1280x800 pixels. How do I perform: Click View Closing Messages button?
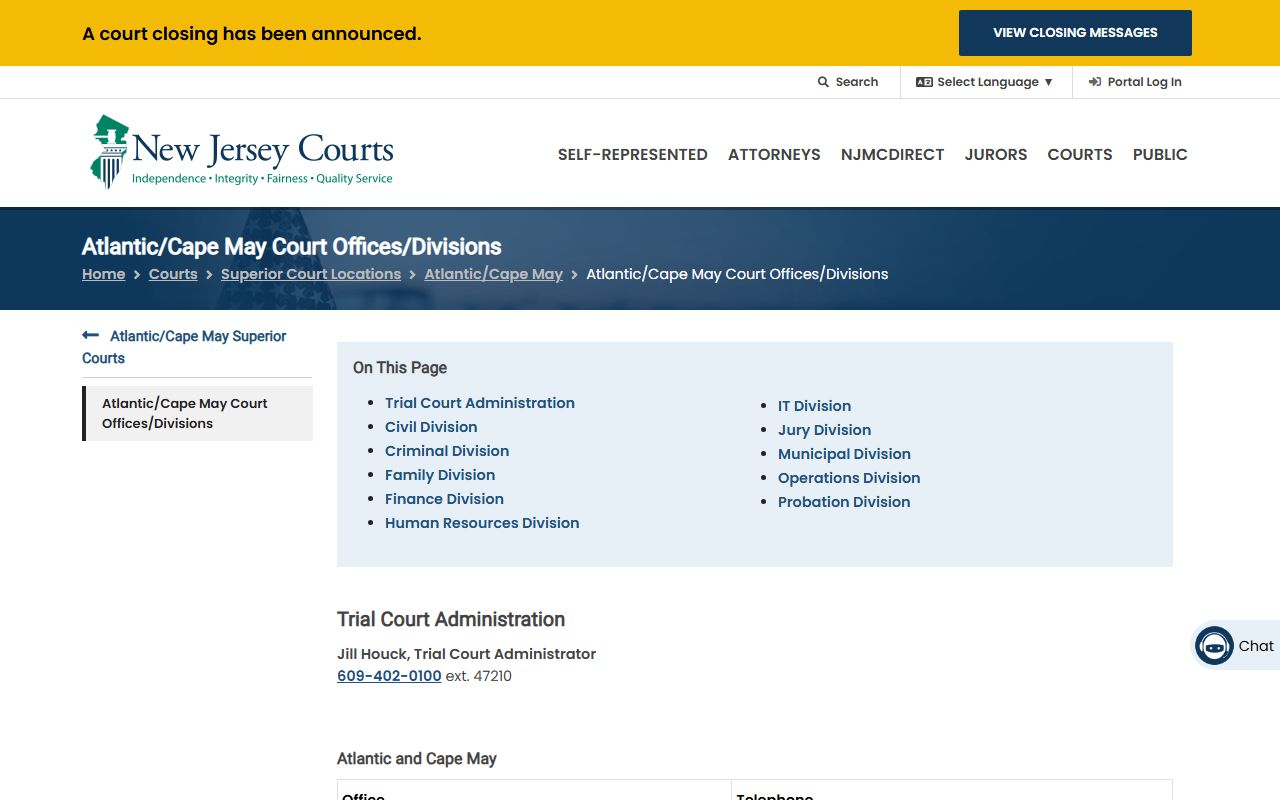1075,33
